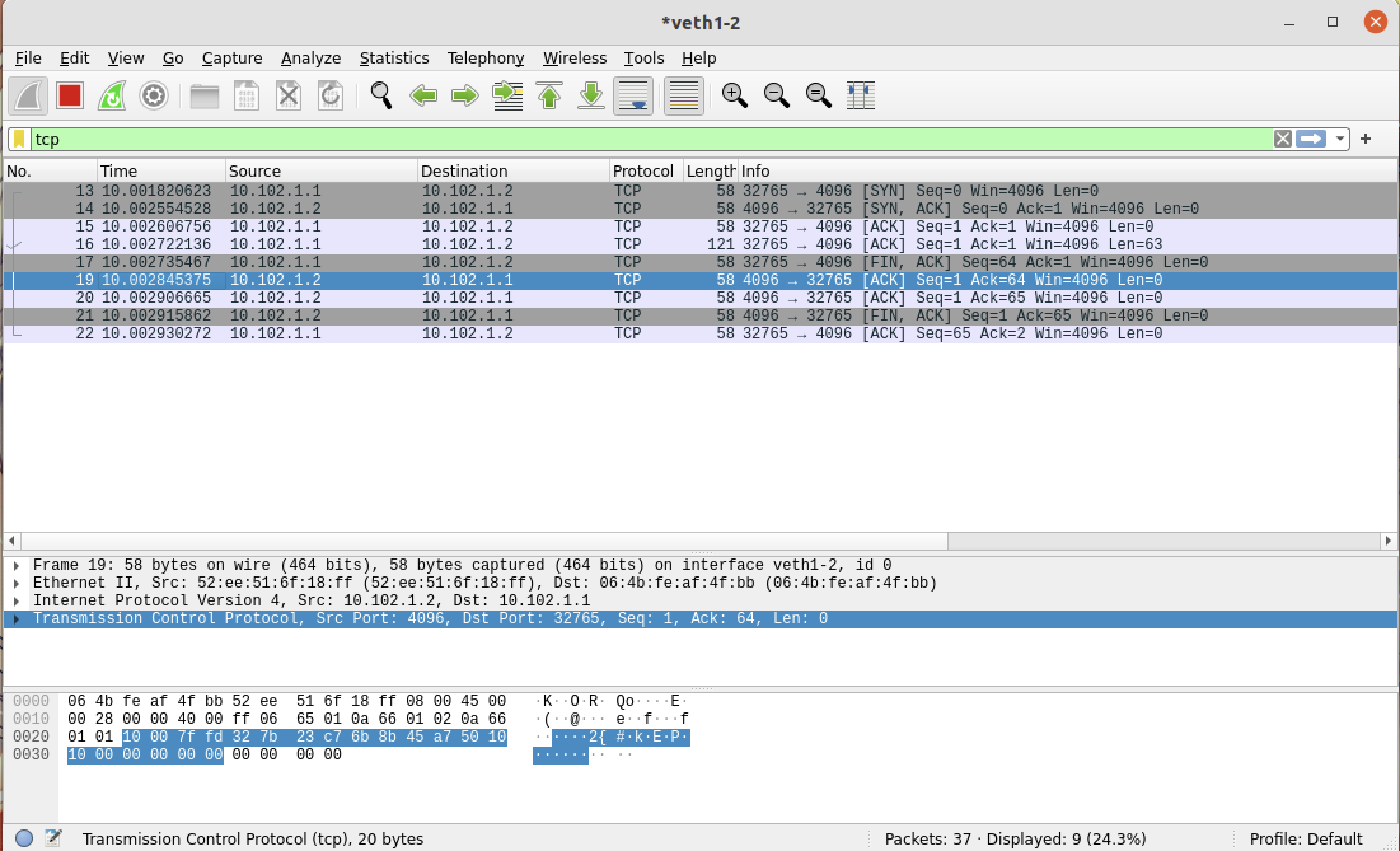Click the Start capturing packets shark fin icon

(28, 96)
